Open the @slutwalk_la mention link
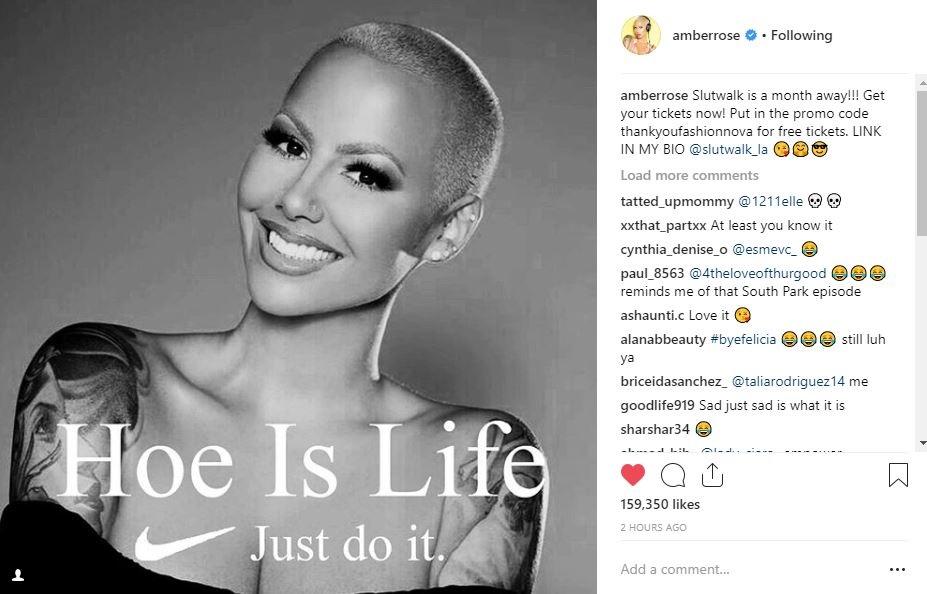927x594 pixels. coord(728,150)
